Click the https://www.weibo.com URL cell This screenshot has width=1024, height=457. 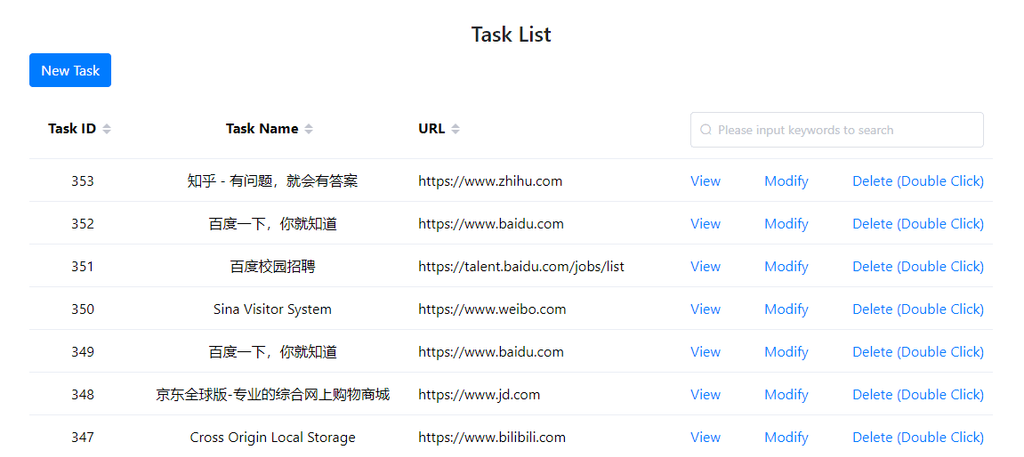(492, 309)
